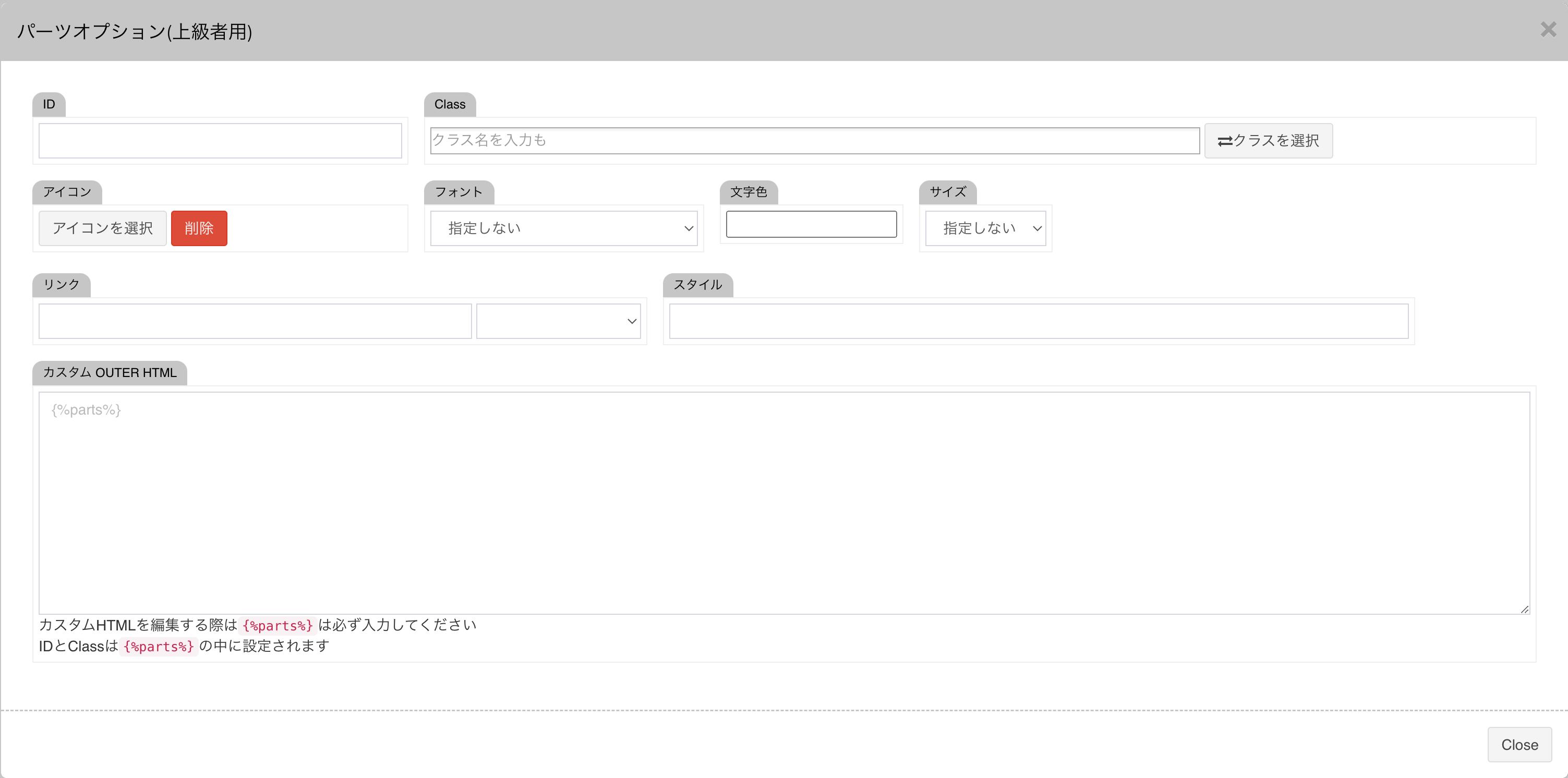Open the サイズ dropdown
This screenshot has width=1568, height=778.
point(985,228)
